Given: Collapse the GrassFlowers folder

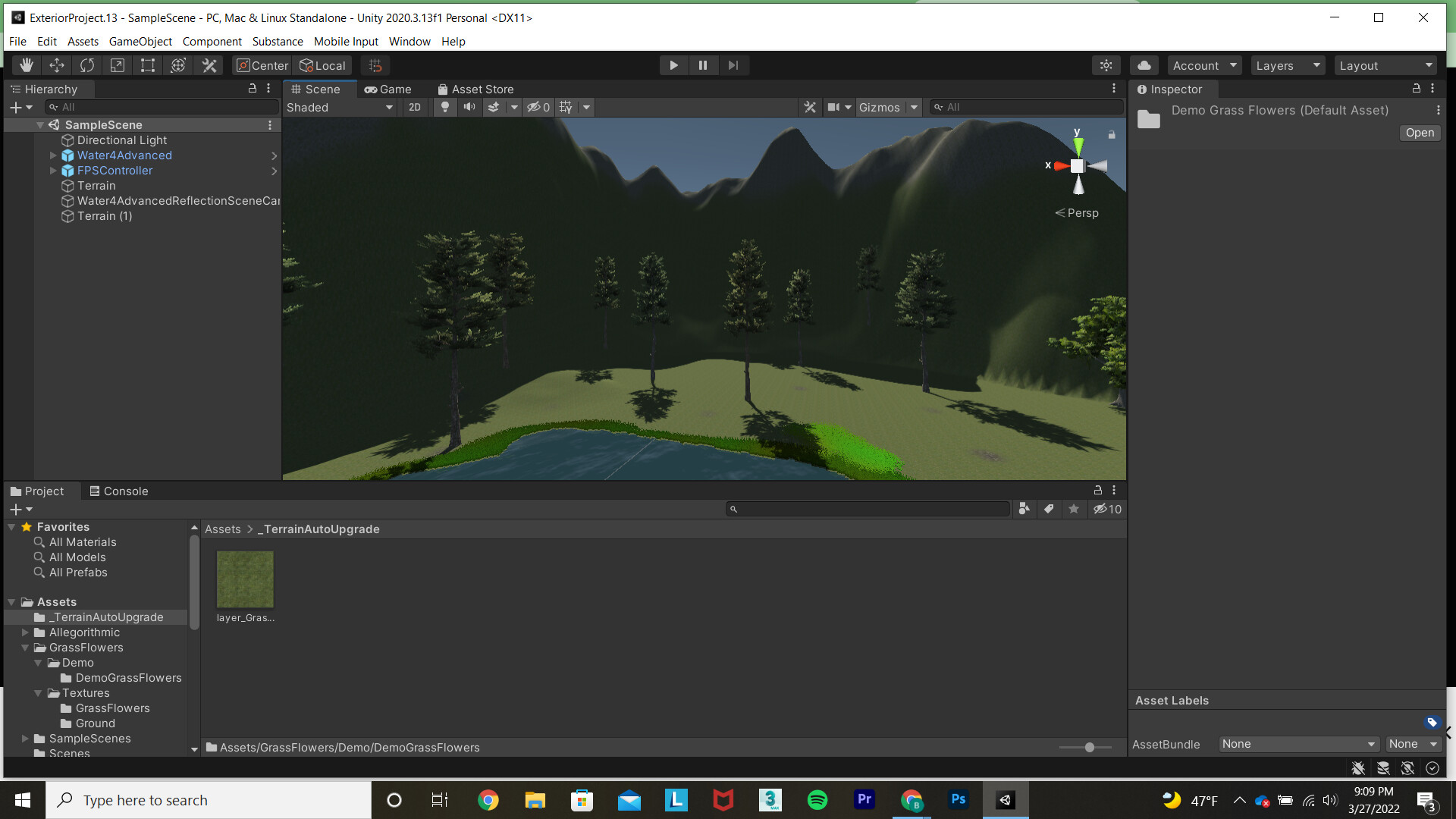Looking at the screenshot, I should (x=27, y=648).
